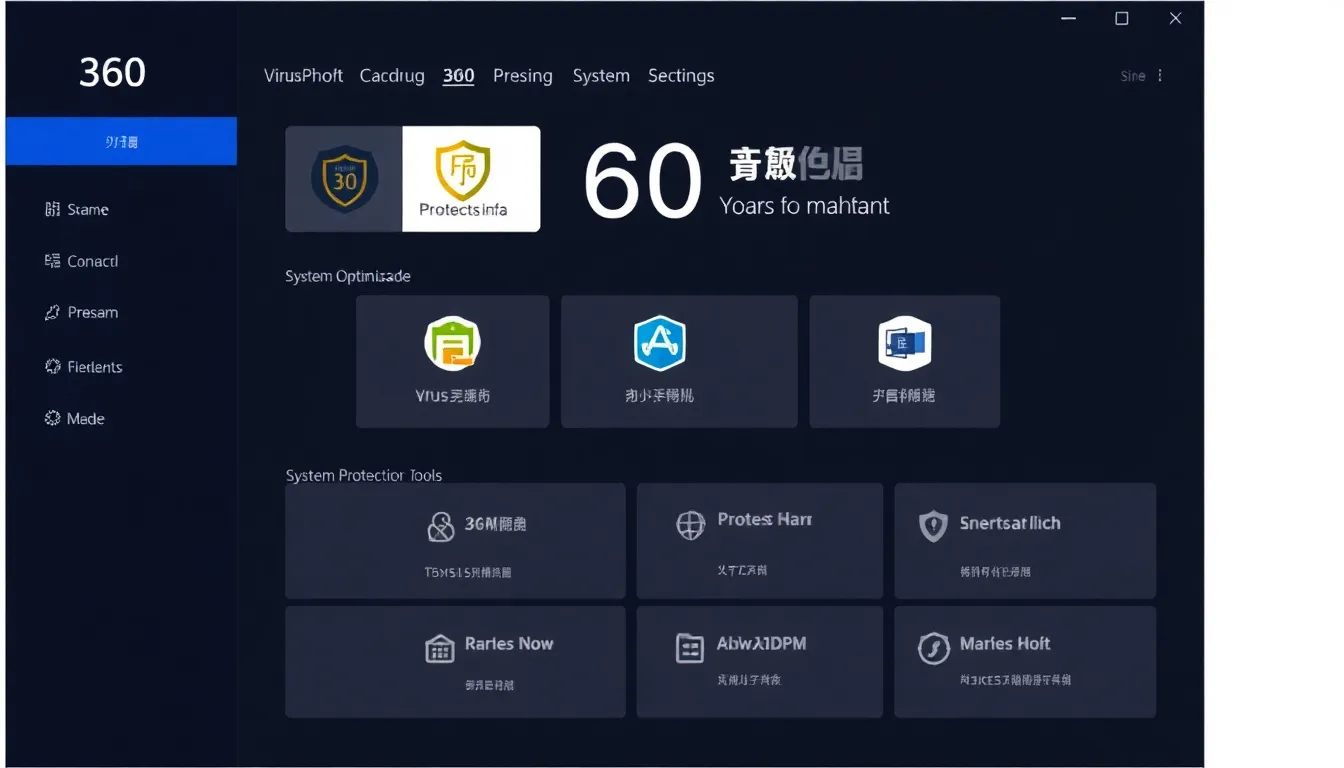
Task: Select the highlighted blue sidebar item
Action: click(121, 141)
